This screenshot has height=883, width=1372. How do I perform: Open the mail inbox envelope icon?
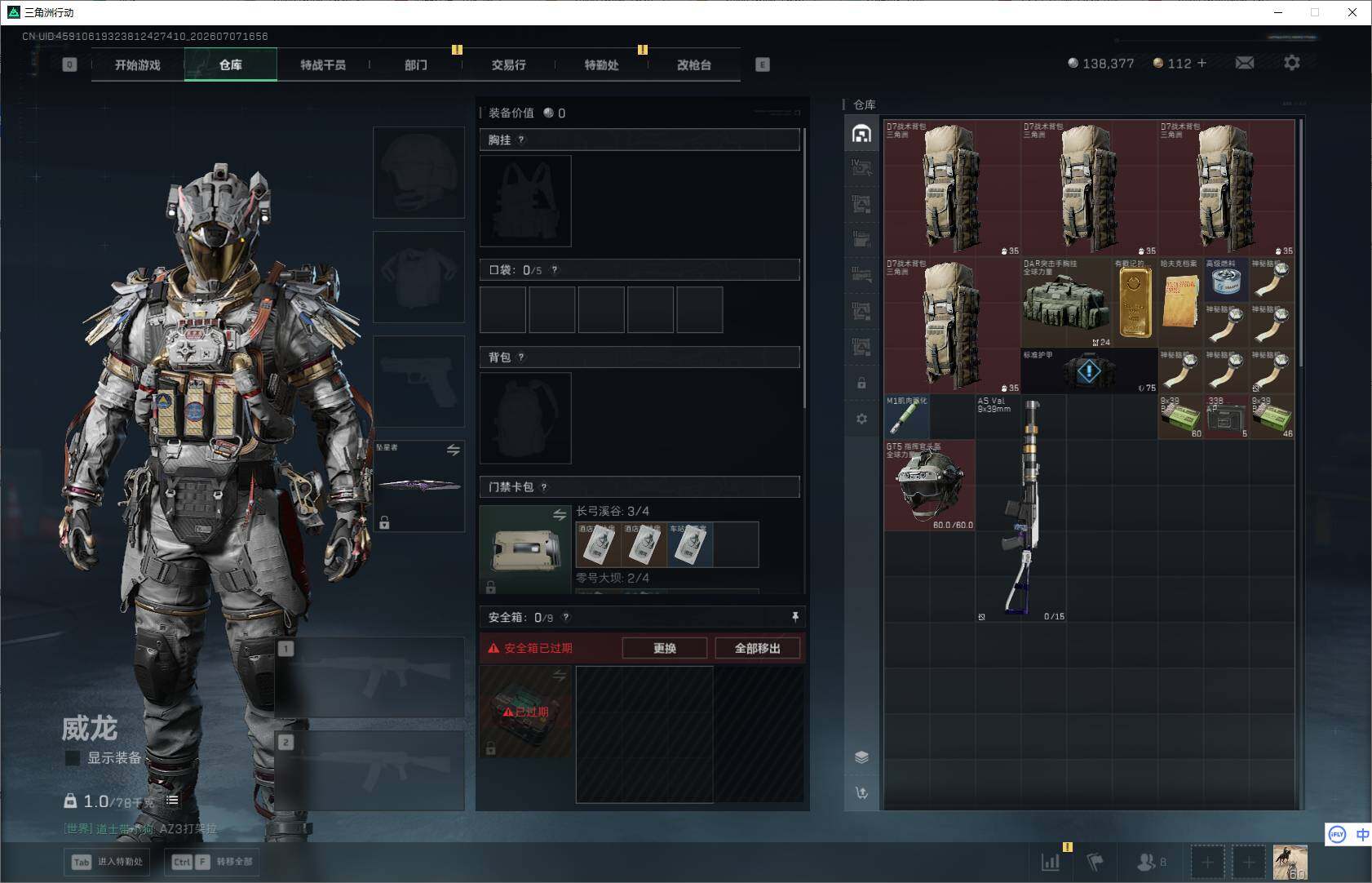click(1245, 63)
